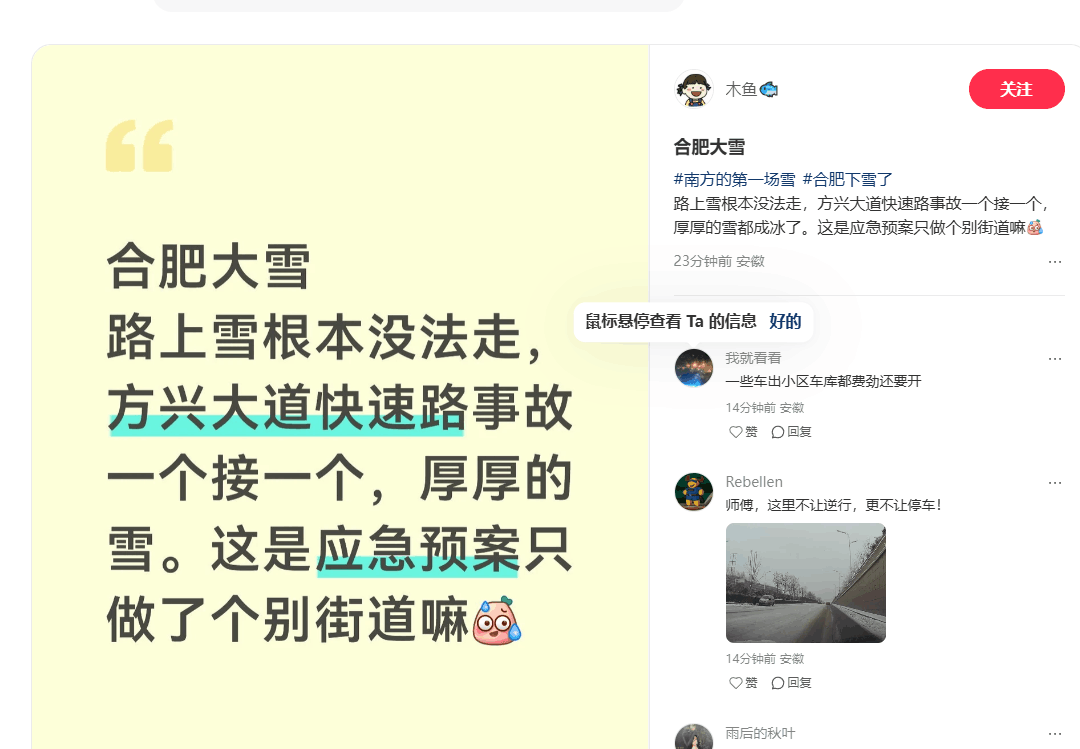Viewport: 1080px width, 749px height.
Task: Open the post's three-dot more menu
Action: click(1055, 262)
